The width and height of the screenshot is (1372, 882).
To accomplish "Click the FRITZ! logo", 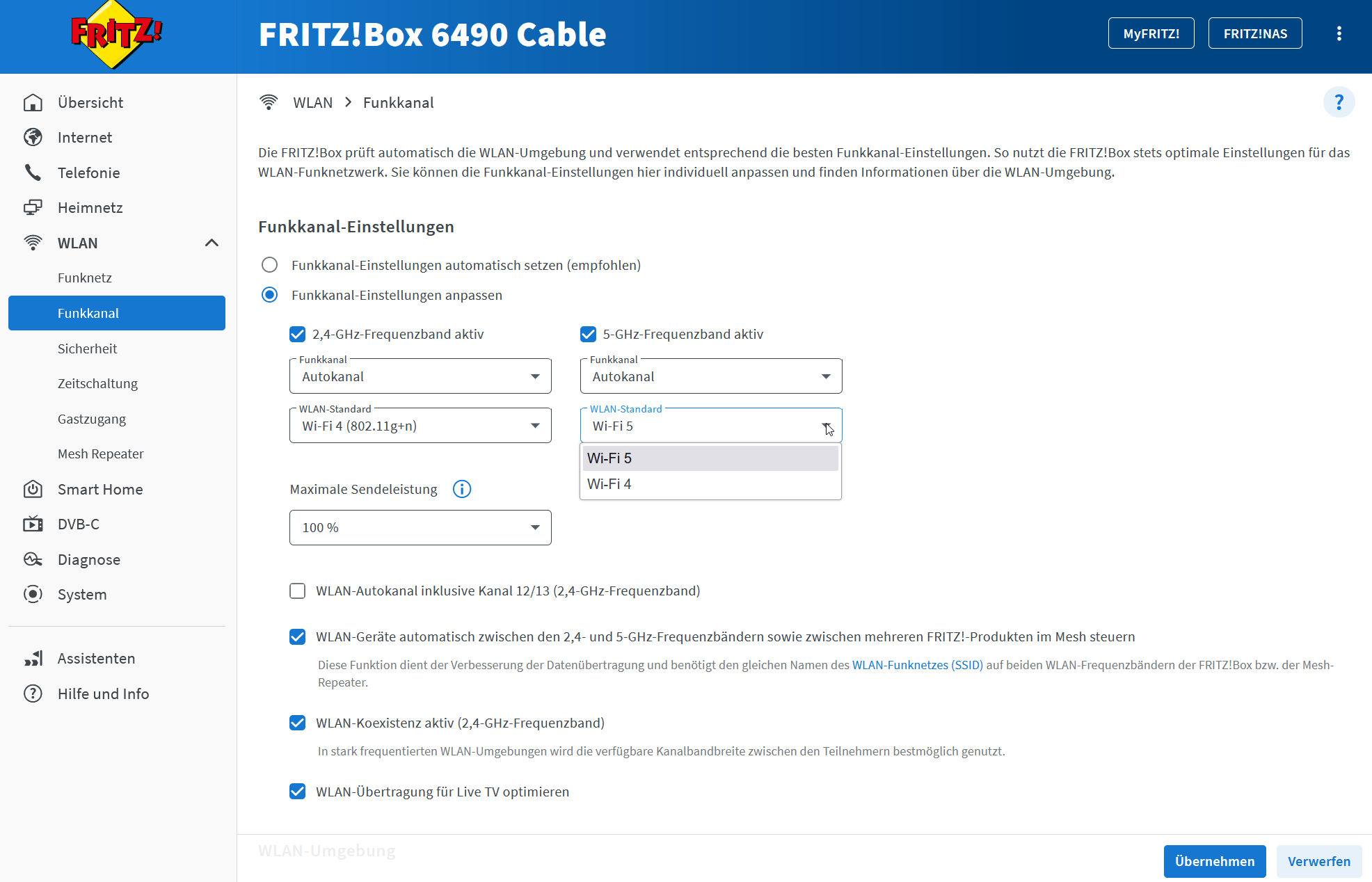I will click(x=116, y=35).
